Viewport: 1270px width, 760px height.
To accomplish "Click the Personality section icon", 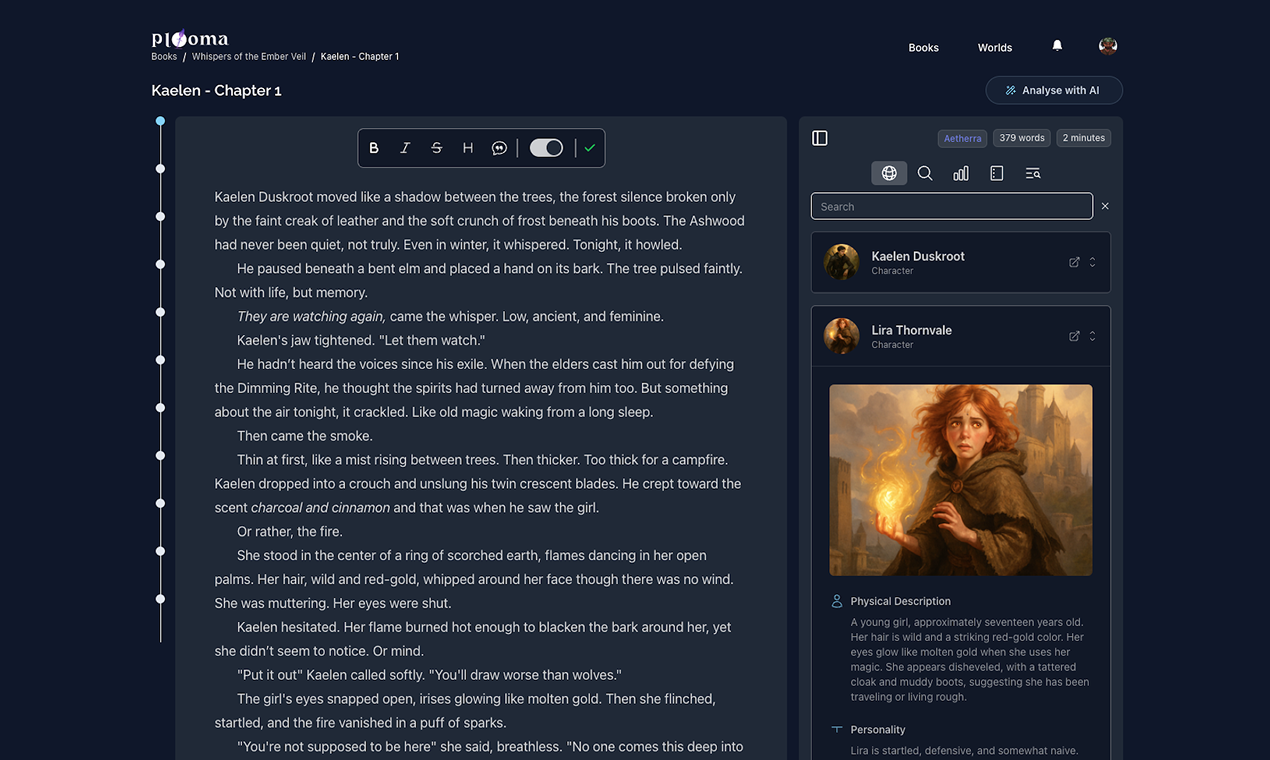I will pos(837,730).
